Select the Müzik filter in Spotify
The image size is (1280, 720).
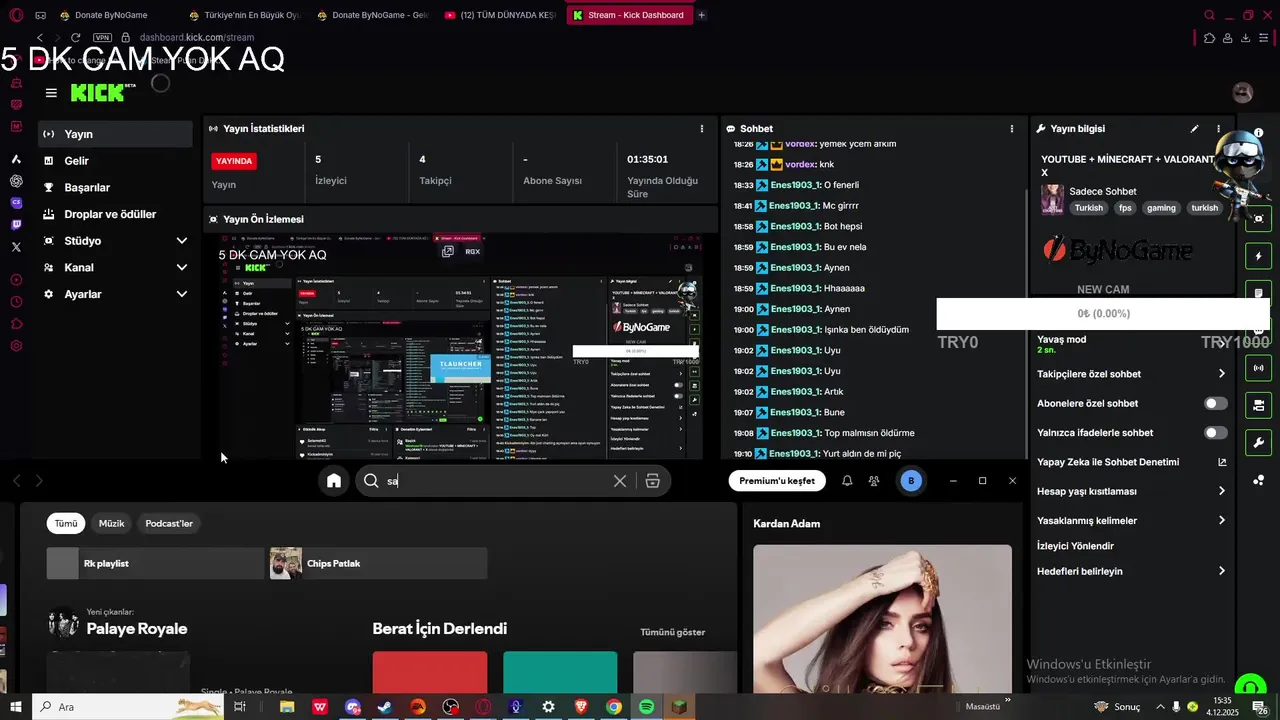[x=112, y=523]
